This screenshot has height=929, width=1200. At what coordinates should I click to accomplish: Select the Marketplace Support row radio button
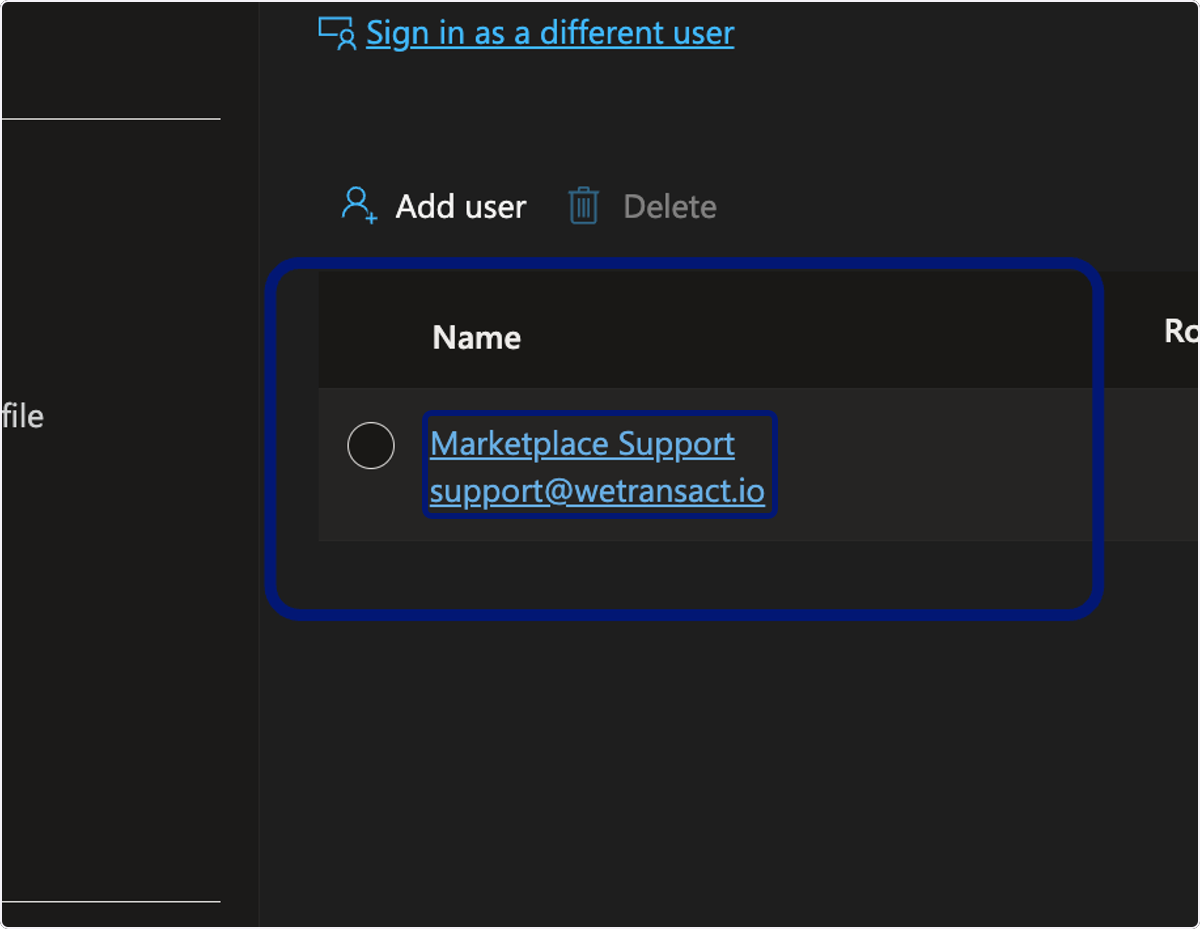click(x=371, y=445)
